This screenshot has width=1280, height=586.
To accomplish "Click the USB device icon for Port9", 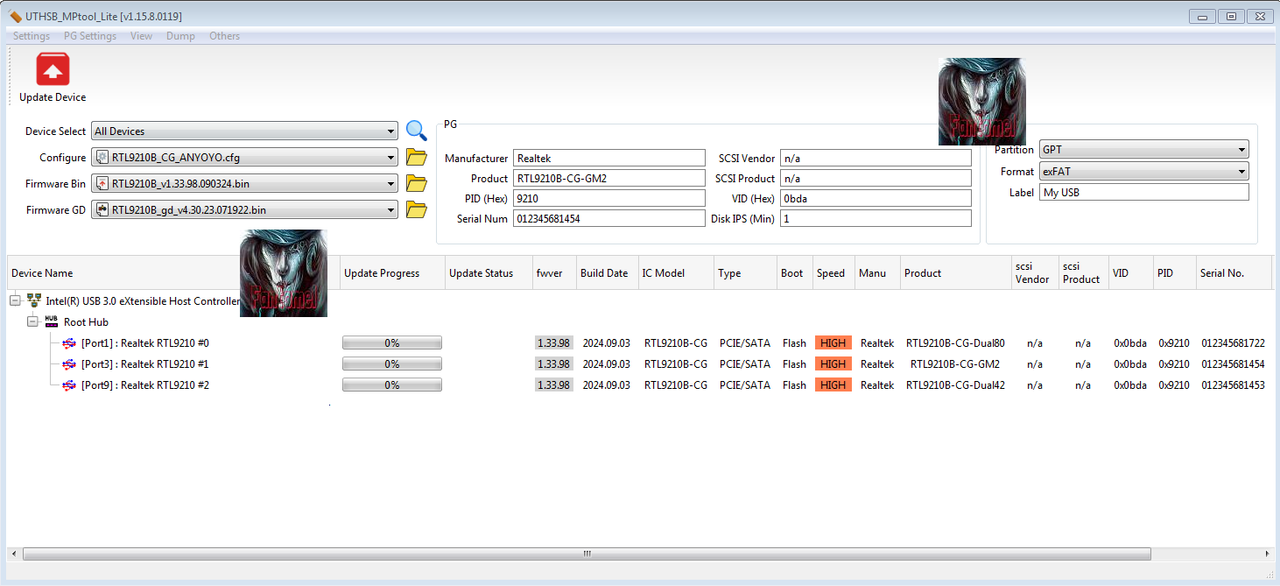I will point(69,385).
